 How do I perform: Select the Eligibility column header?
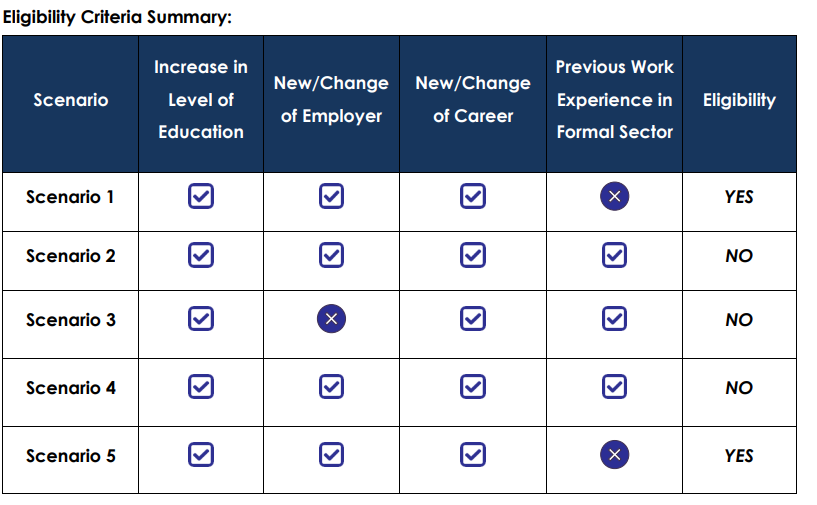[739, 100]
